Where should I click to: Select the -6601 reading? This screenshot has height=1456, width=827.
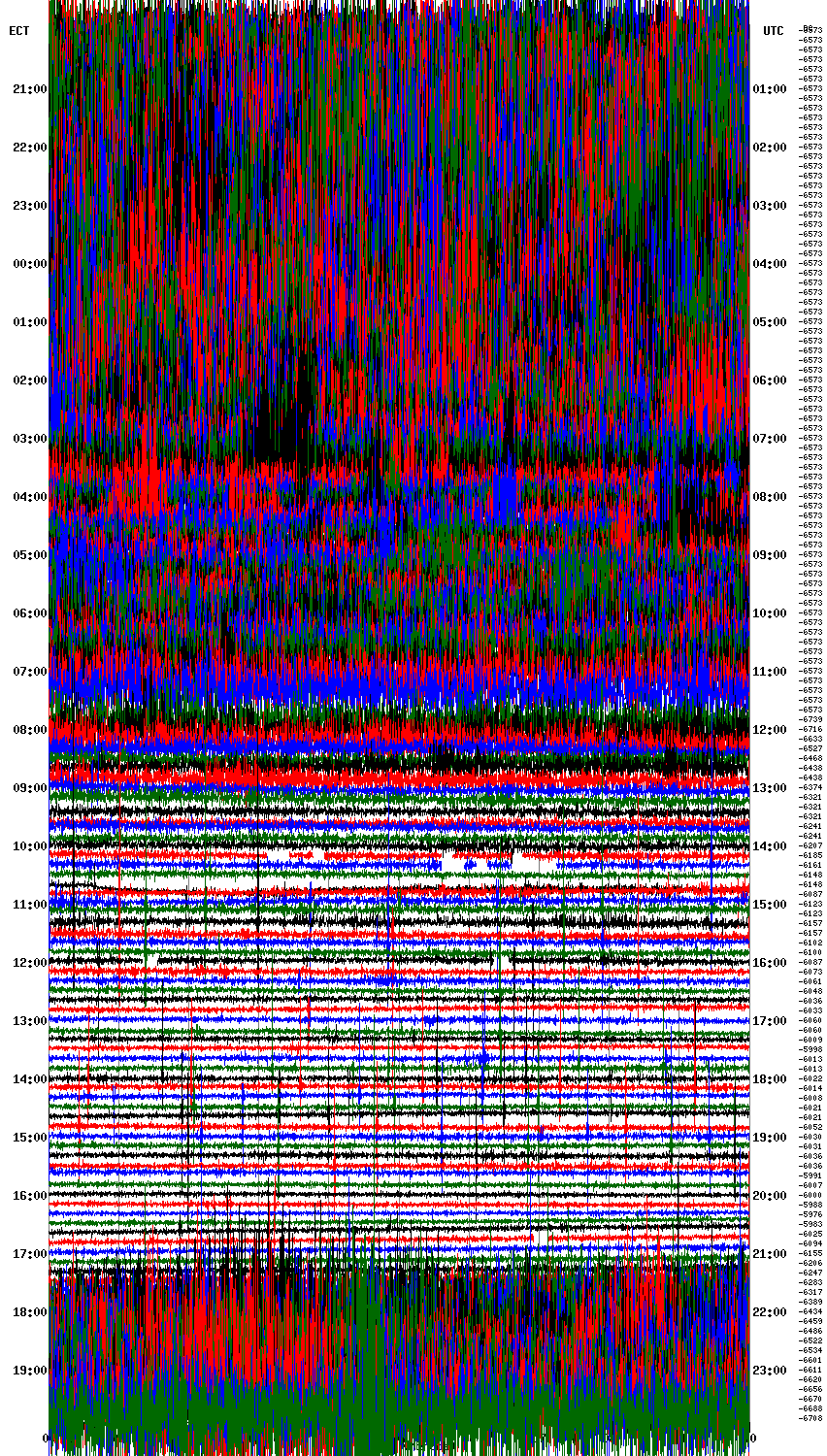810,1360
